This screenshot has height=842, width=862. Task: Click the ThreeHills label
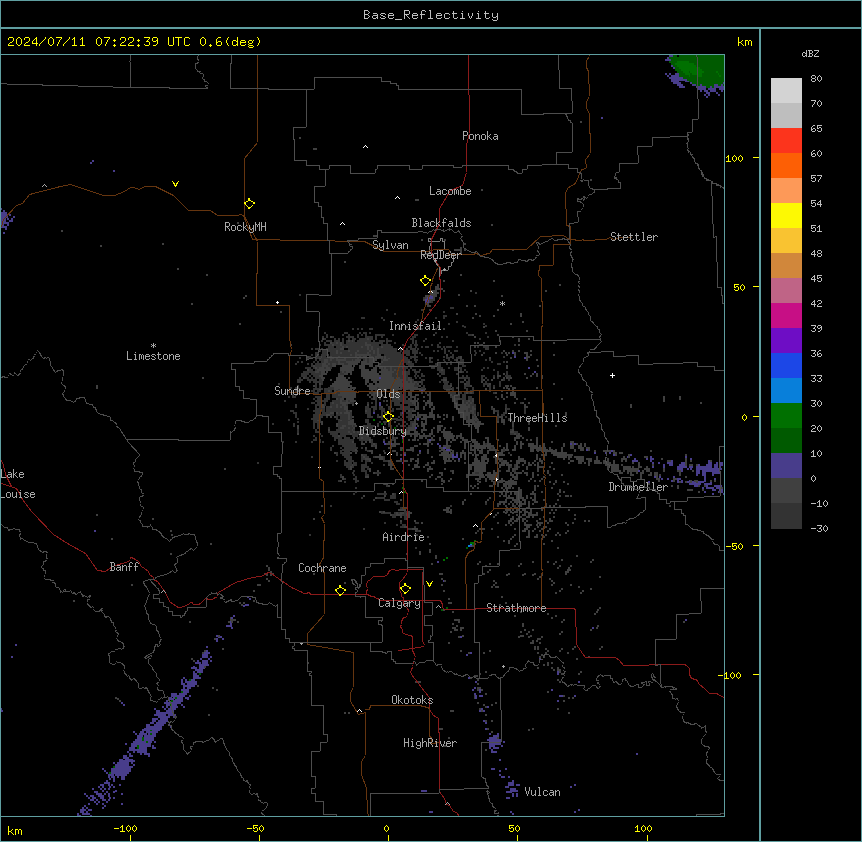537,418
